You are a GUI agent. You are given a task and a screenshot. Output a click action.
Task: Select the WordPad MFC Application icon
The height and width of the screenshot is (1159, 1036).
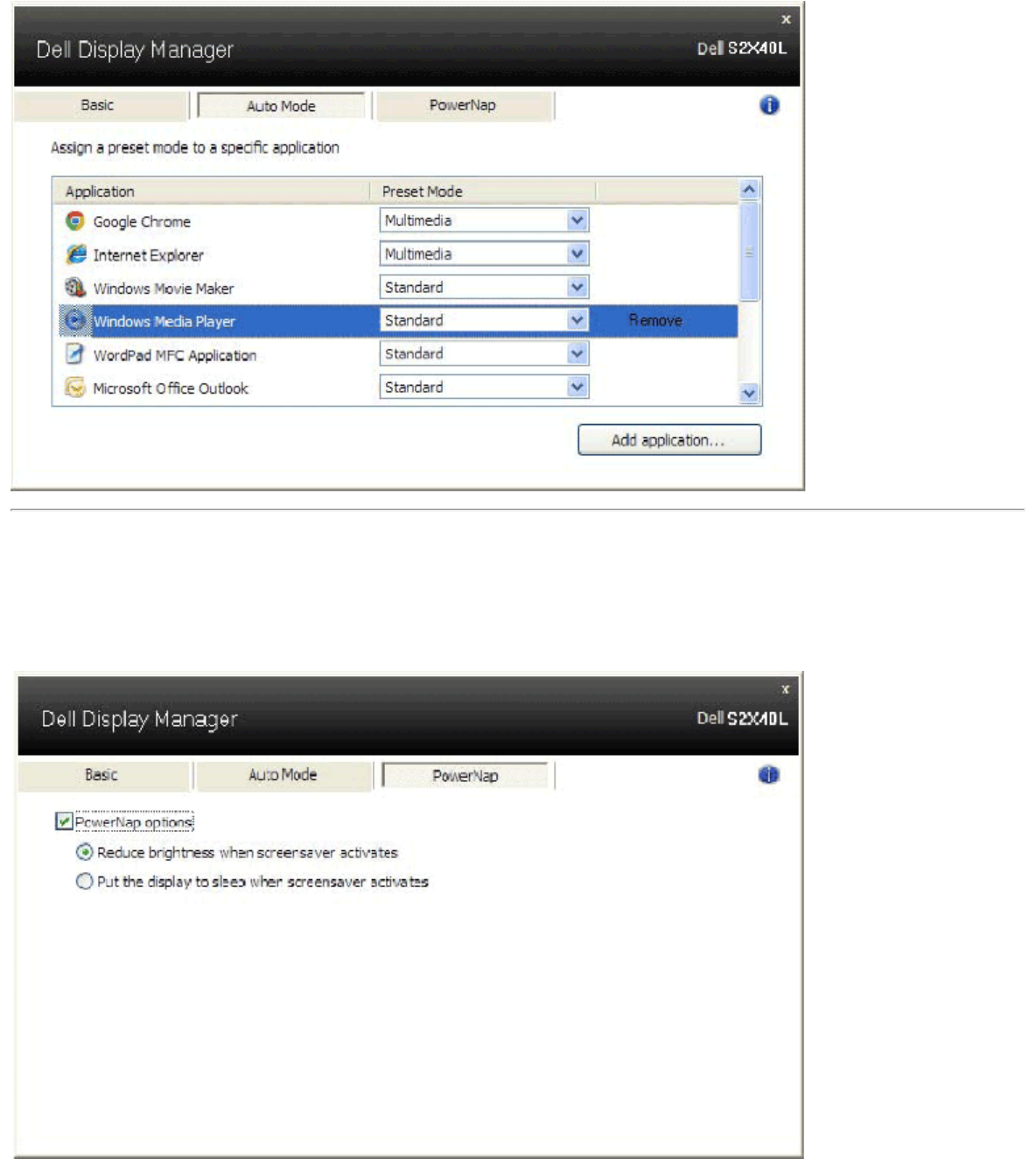75,354
